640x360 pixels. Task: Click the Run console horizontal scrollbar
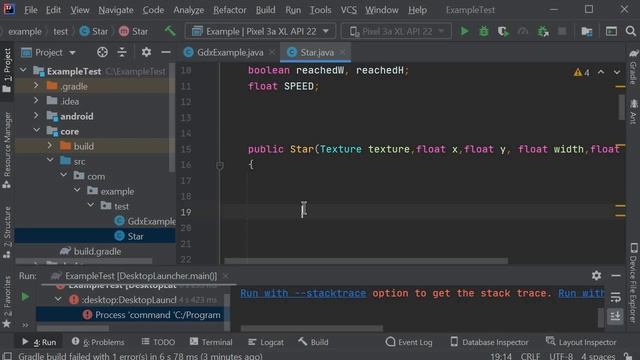point(312,328)
